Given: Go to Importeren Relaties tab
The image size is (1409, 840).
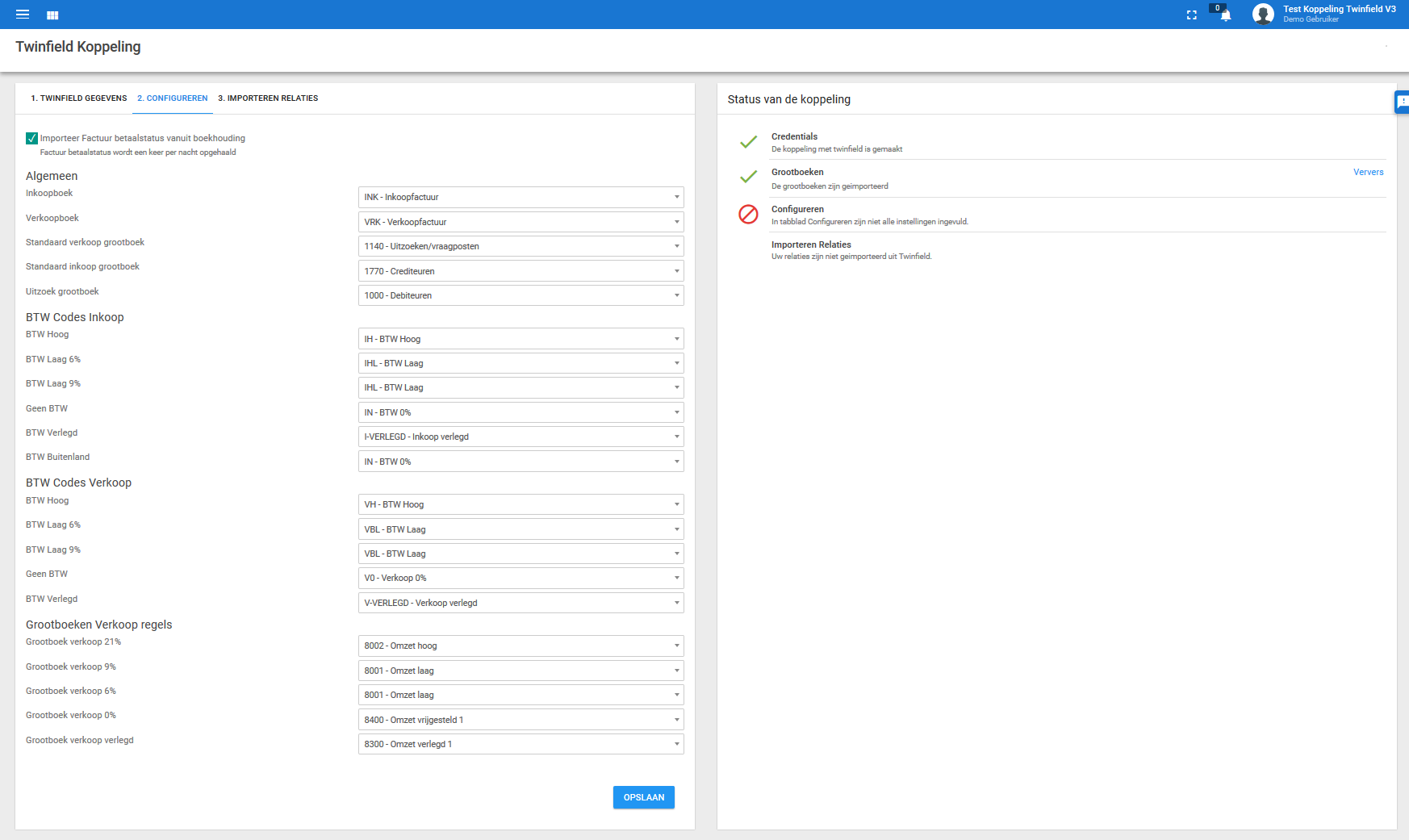Looking at the screenshot, I should 268,98.
